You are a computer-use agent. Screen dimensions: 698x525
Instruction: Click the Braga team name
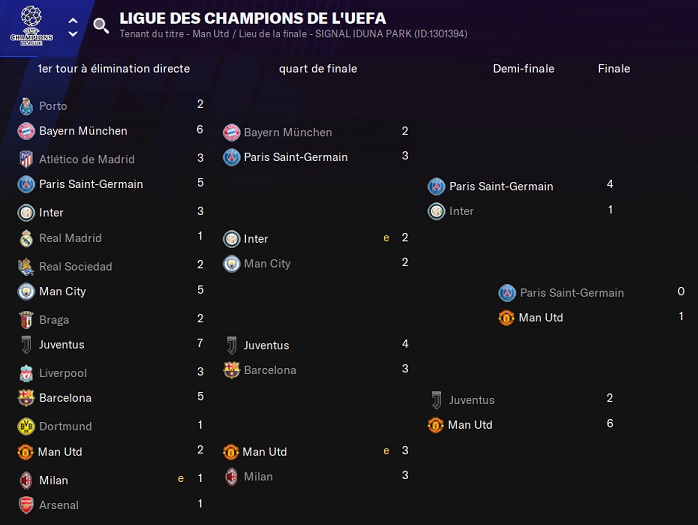(x=54, y=320)
